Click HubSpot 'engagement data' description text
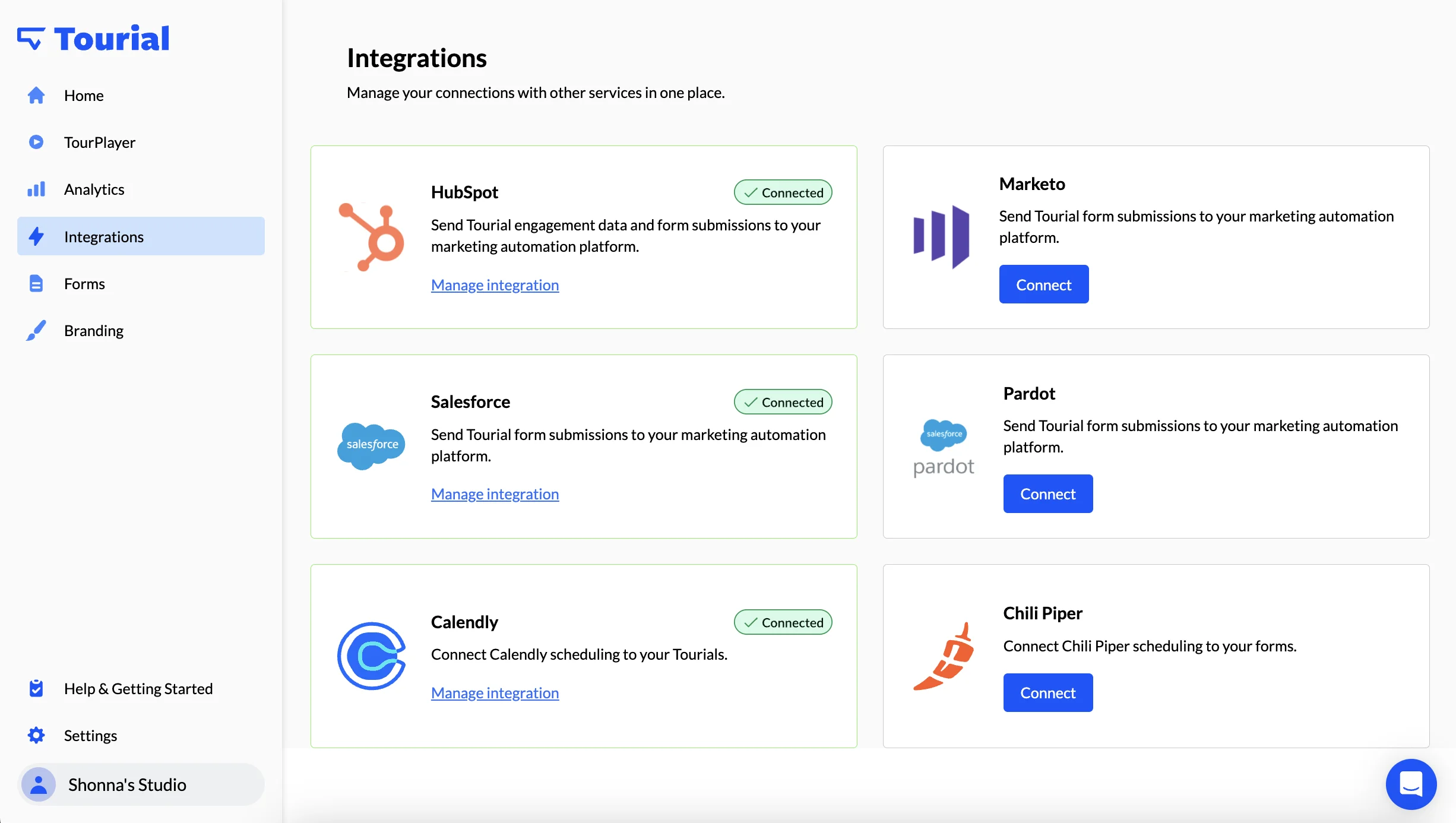 (x=626, y=235)
